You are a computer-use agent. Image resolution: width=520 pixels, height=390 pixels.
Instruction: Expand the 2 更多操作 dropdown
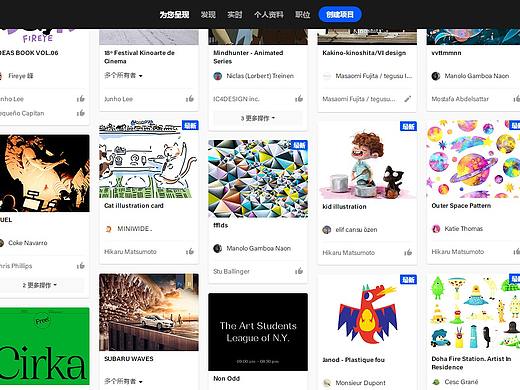pos(39,285)
